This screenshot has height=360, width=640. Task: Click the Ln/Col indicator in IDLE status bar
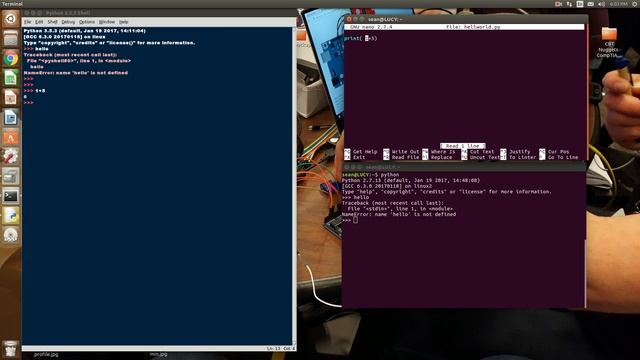coord(280,349)
